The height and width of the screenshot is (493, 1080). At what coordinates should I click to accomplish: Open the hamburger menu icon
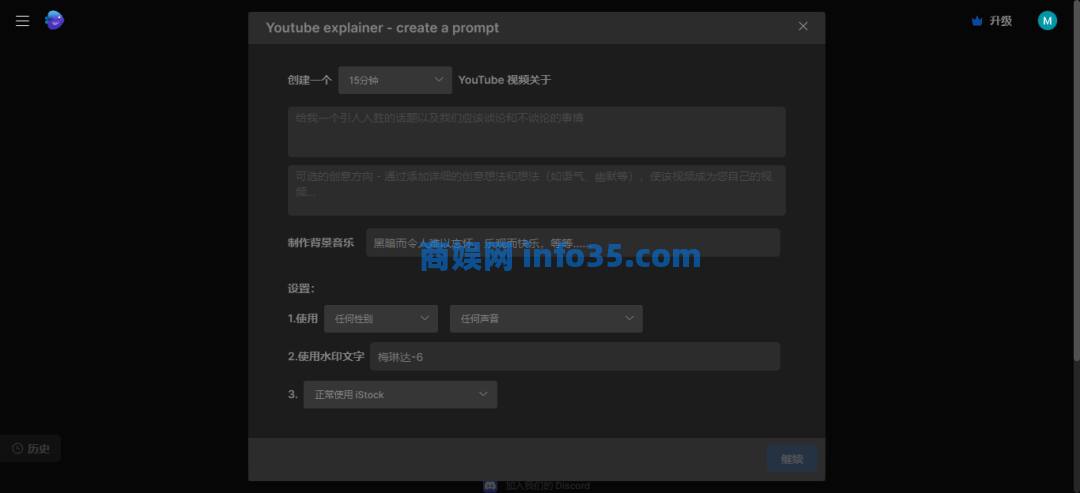(22, 21)
